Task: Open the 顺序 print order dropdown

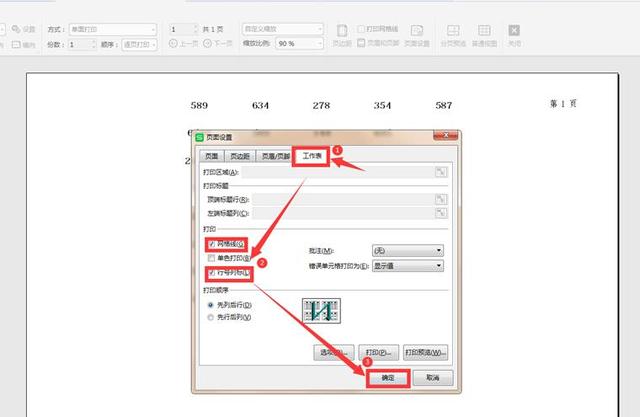Action: [140, 44]
